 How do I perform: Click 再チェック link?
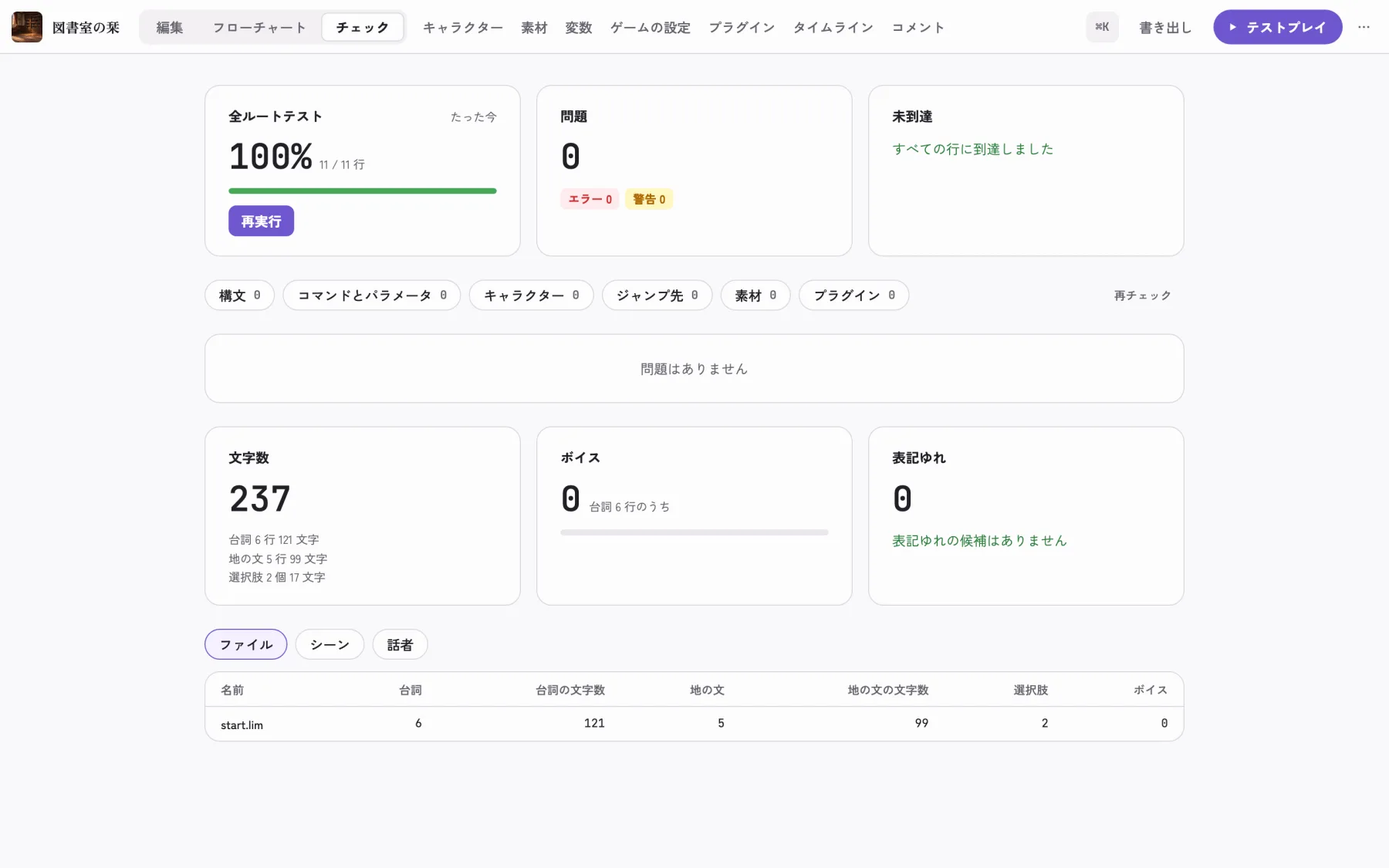tap(1142, 296)
